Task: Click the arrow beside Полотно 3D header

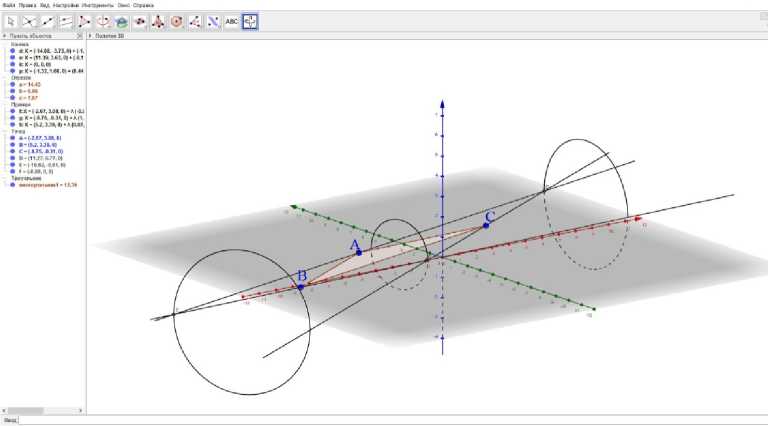Action: 90,36
